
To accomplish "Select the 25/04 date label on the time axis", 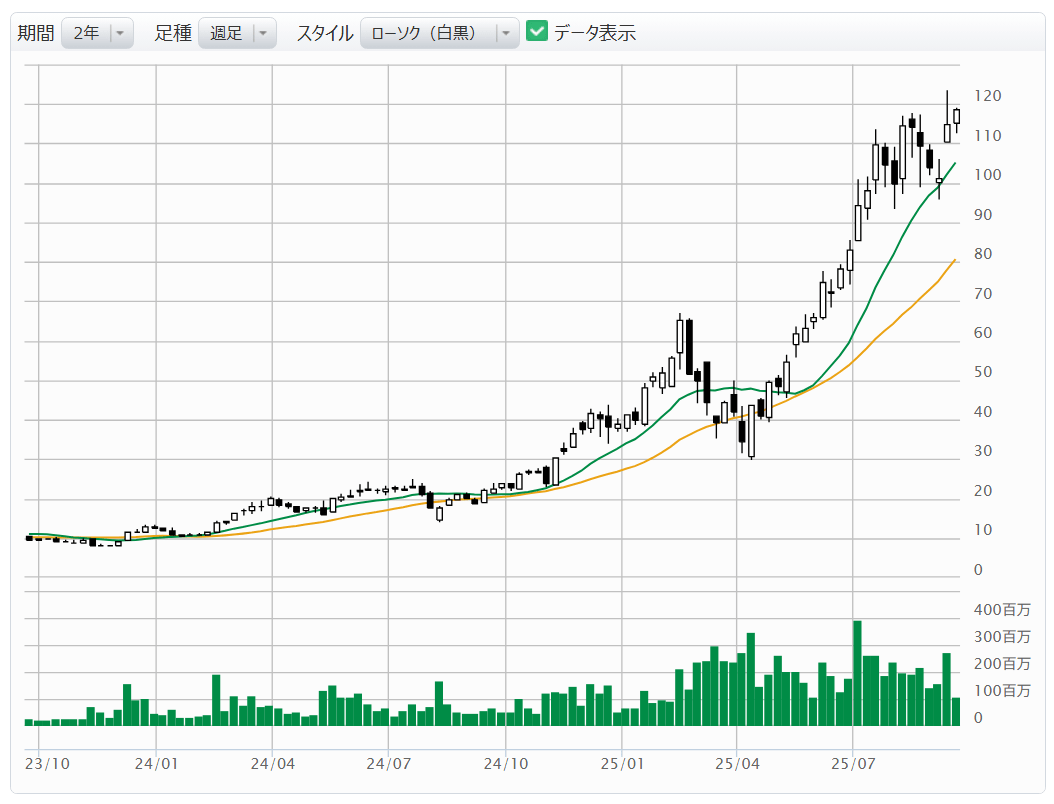I will tap(736, 763).
